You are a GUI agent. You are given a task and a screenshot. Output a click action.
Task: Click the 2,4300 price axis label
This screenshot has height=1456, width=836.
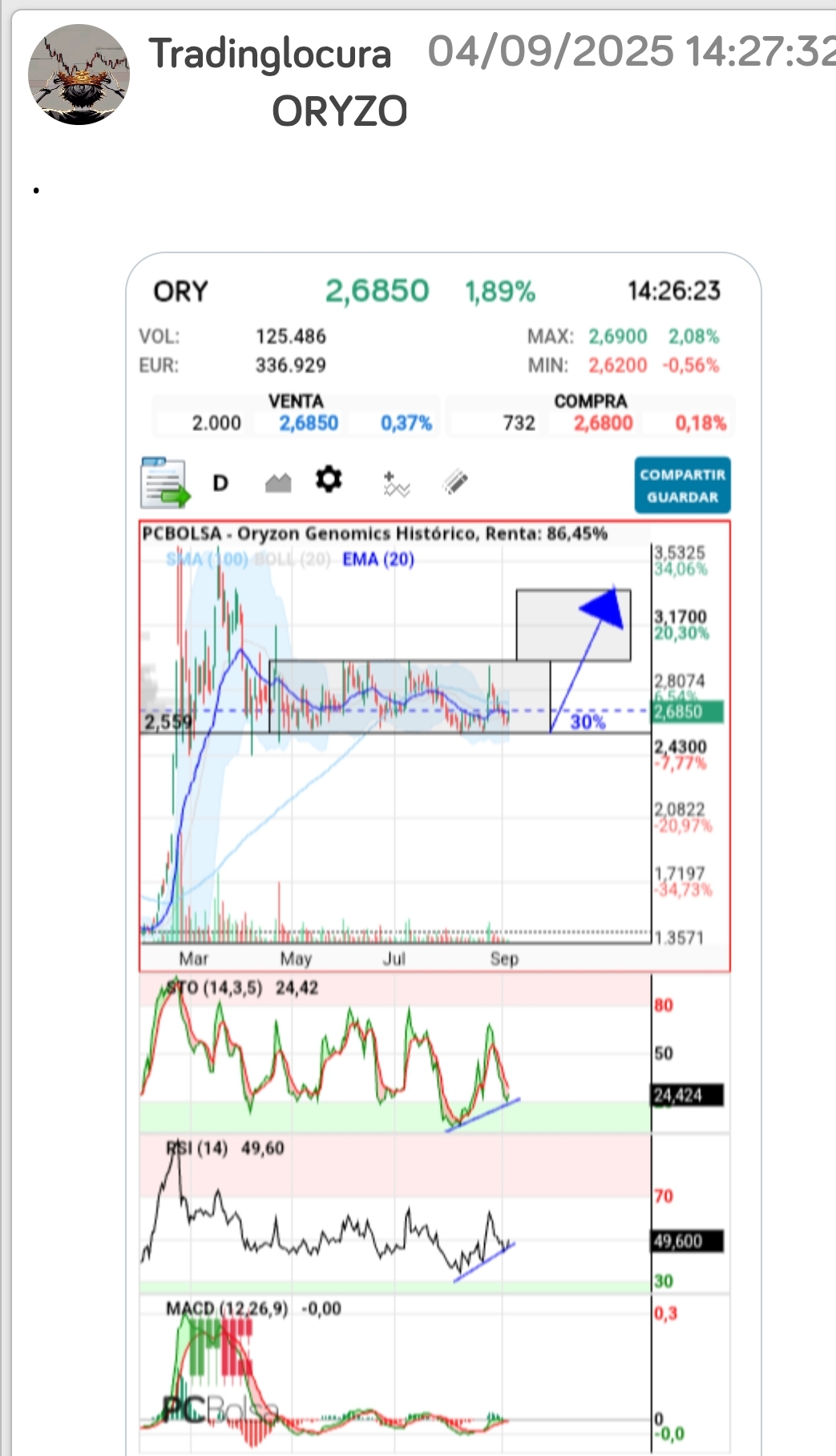pos(681,747)
